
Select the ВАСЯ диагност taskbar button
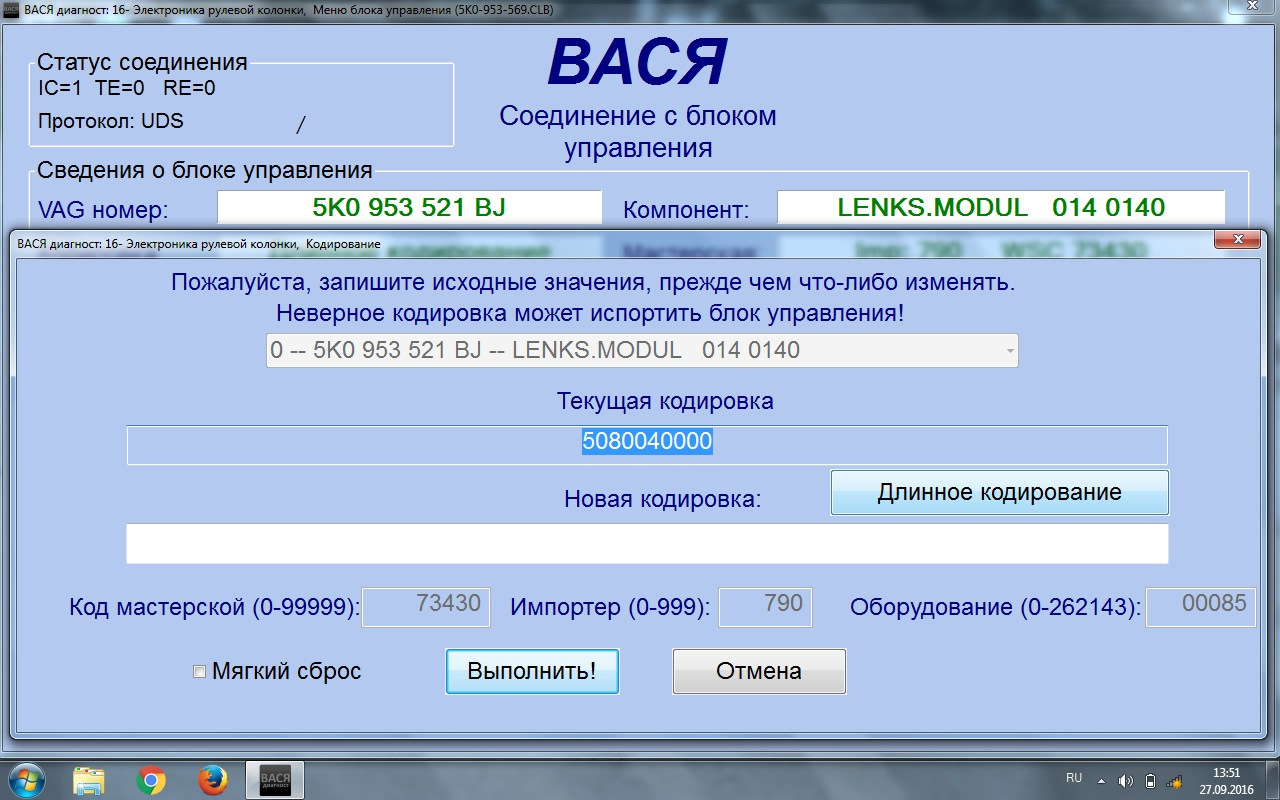click(x=275, y=780)
